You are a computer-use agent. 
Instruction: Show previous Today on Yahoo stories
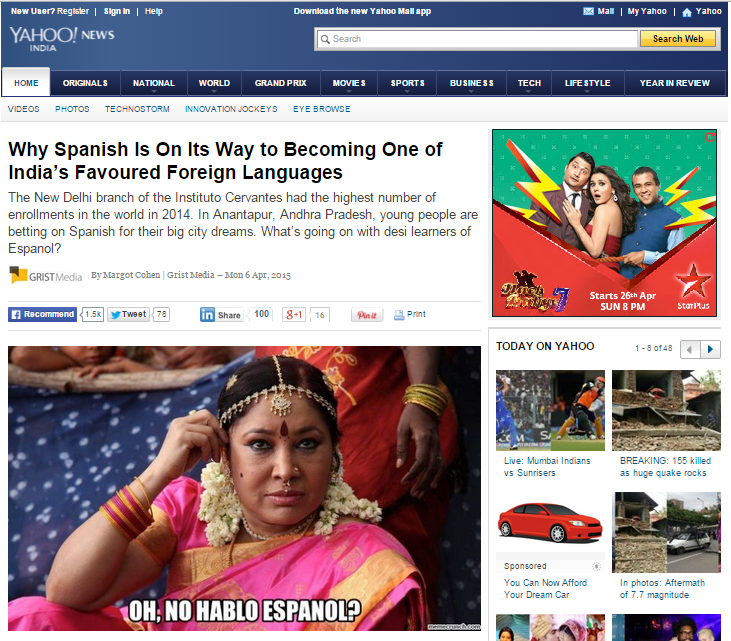click(x=690, y=349)
